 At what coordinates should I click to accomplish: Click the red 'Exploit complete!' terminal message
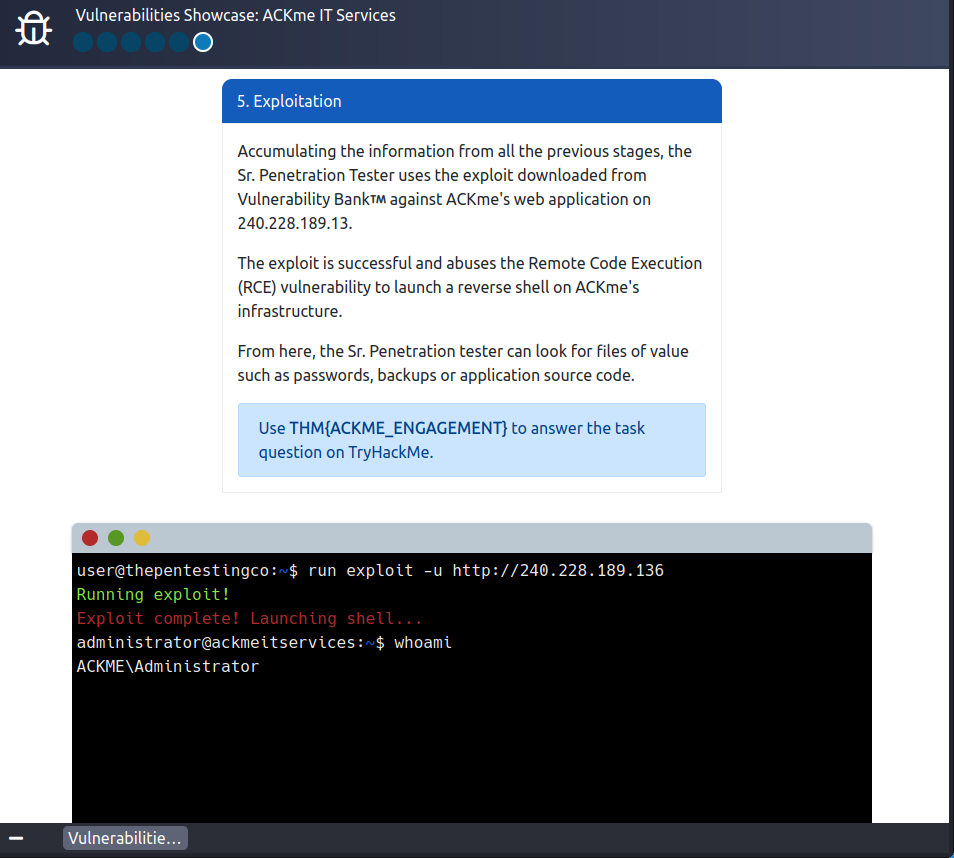coord(249,619)
